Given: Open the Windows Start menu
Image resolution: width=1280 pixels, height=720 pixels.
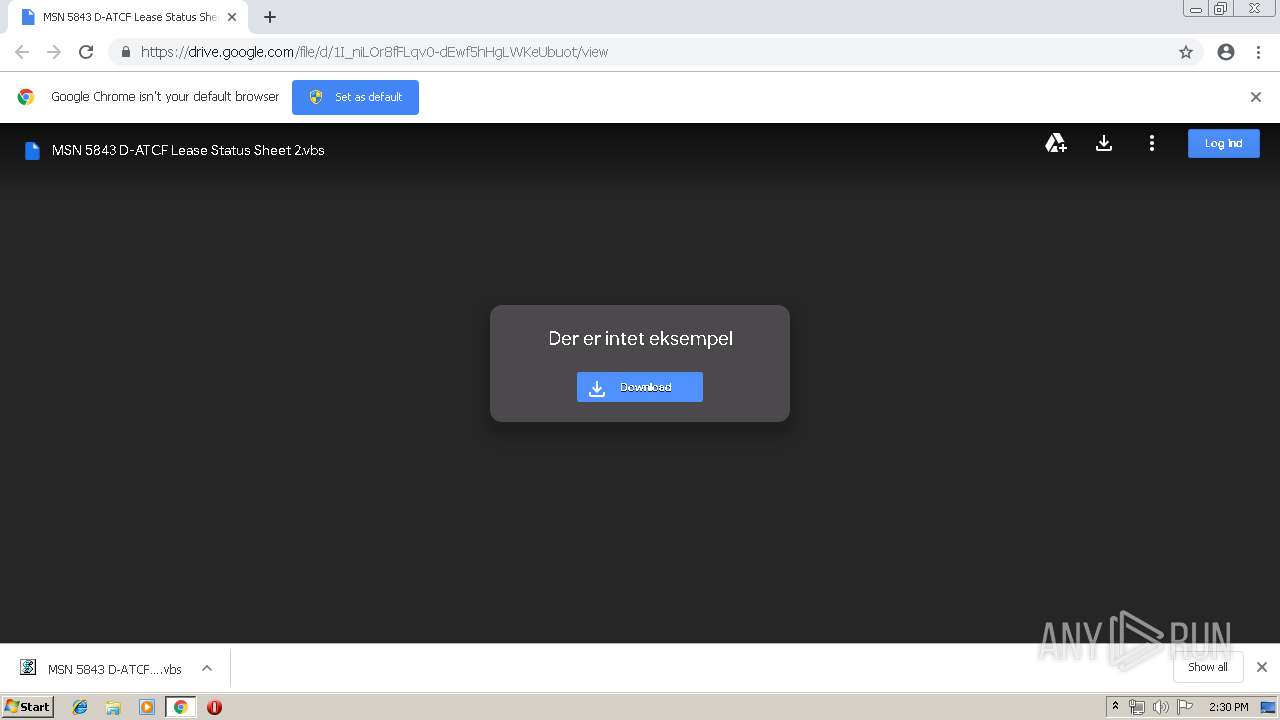Looking at the screenshot, I should (28, 707).
